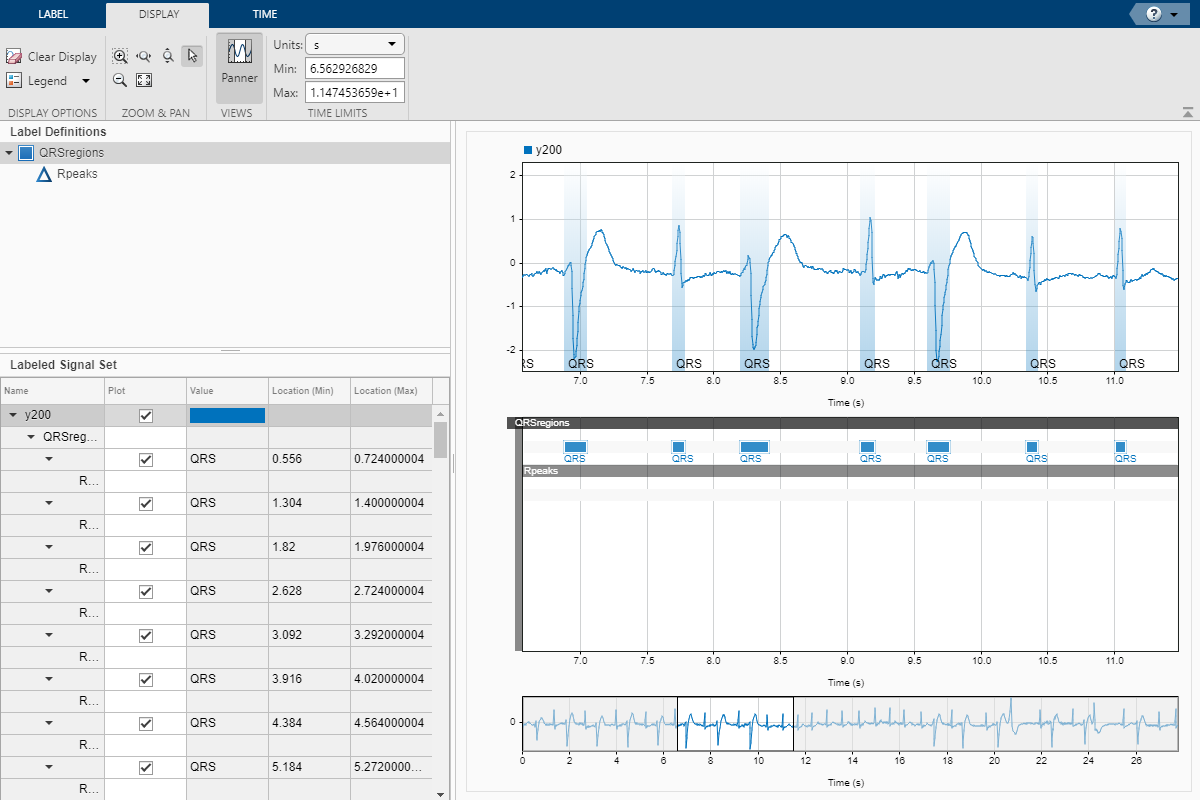This screenshot has height=800, width=1200.
Task: Uncheck Plot for QRS region at 0.556
Action: 146,460
